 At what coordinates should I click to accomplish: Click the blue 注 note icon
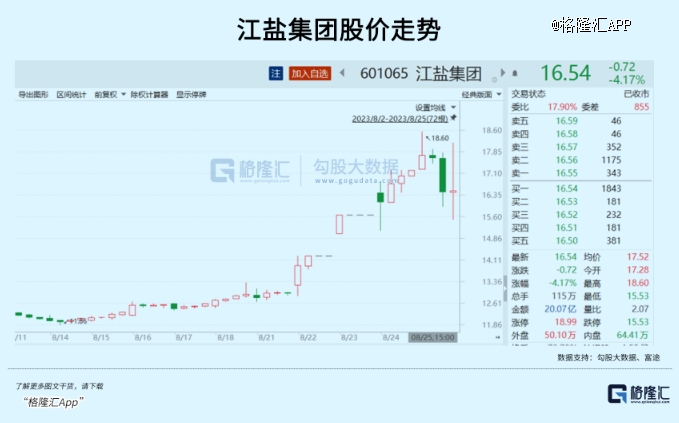point(275,73)
